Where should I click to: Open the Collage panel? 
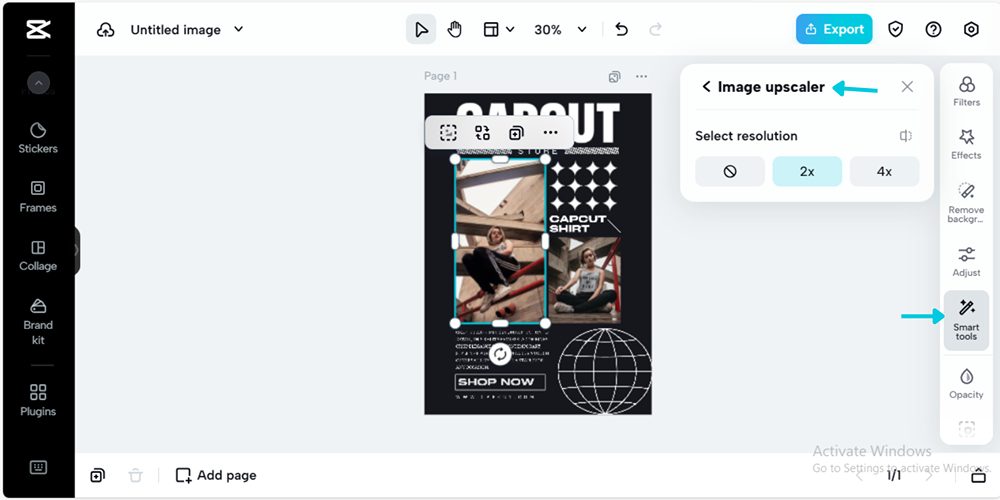point(38,255)
